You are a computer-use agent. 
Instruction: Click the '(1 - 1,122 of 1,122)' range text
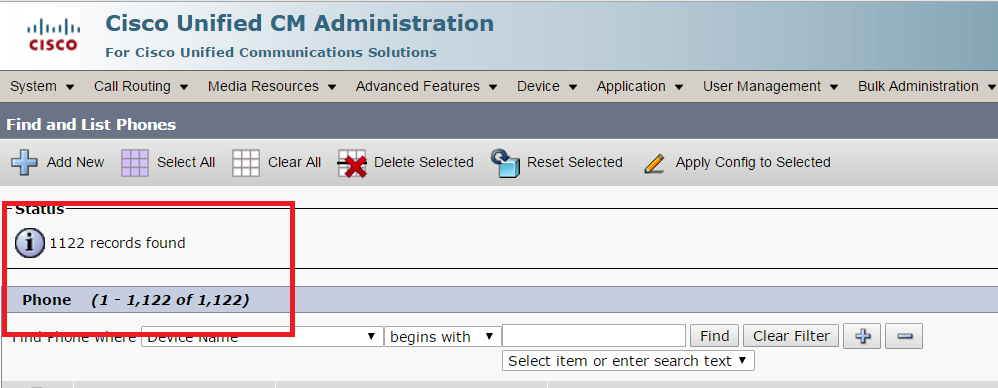170,300
